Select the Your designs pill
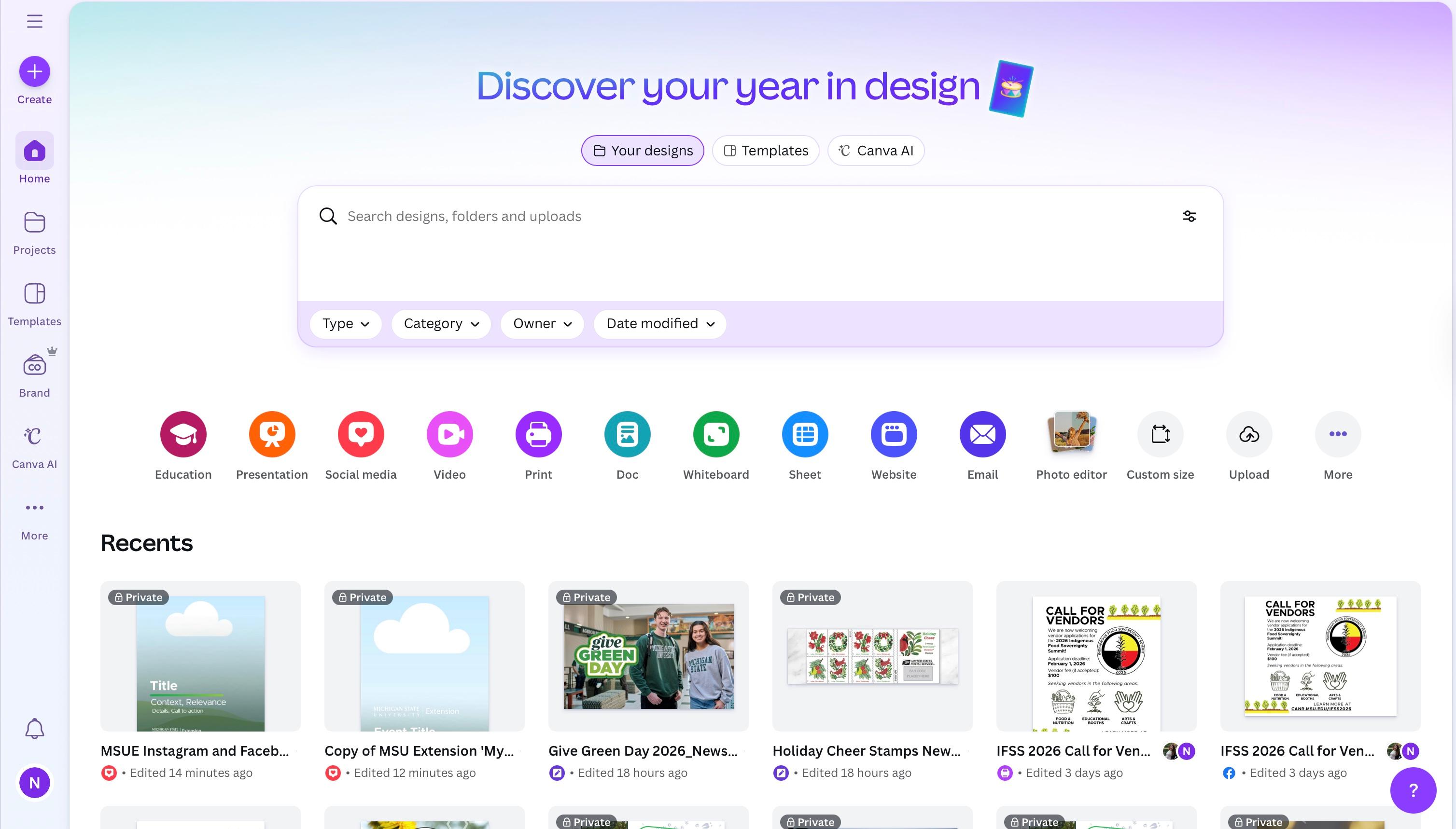 [x=643, y=151]
